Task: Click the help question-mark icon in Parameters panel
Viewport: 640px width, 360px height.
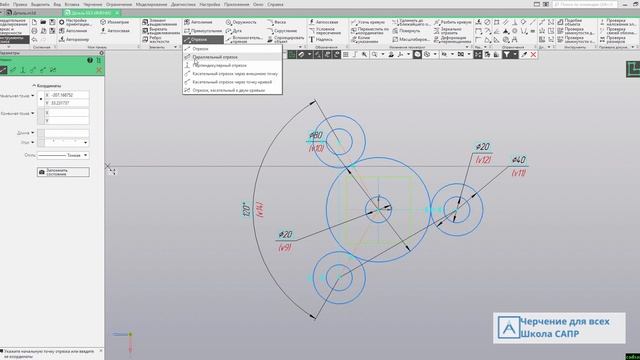Action: click(90, 60)
